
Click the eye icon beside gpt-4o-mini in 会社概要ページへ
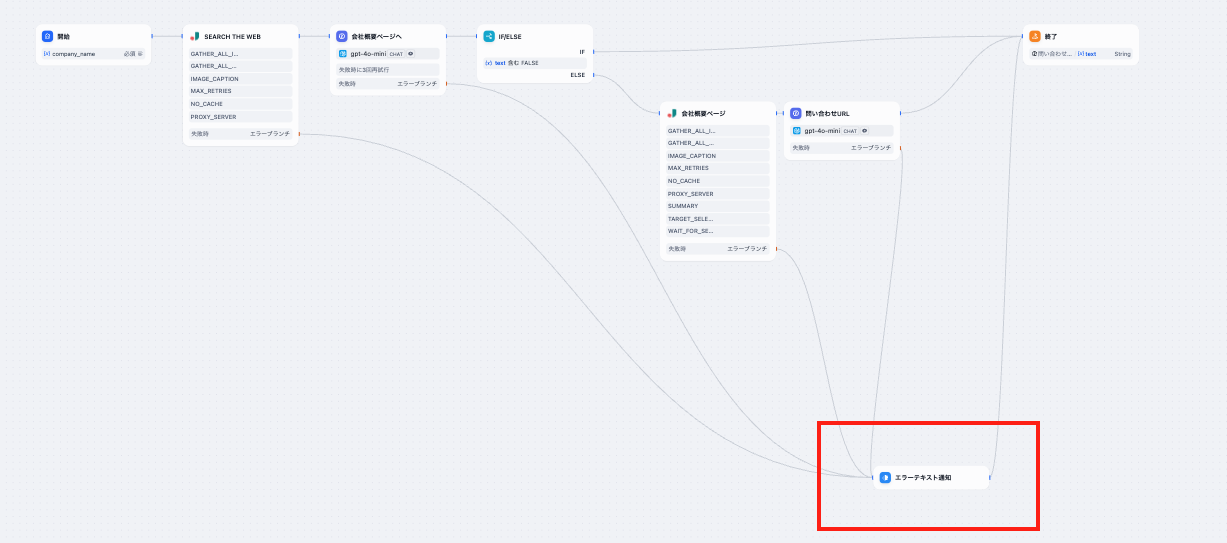coord(410,53)
